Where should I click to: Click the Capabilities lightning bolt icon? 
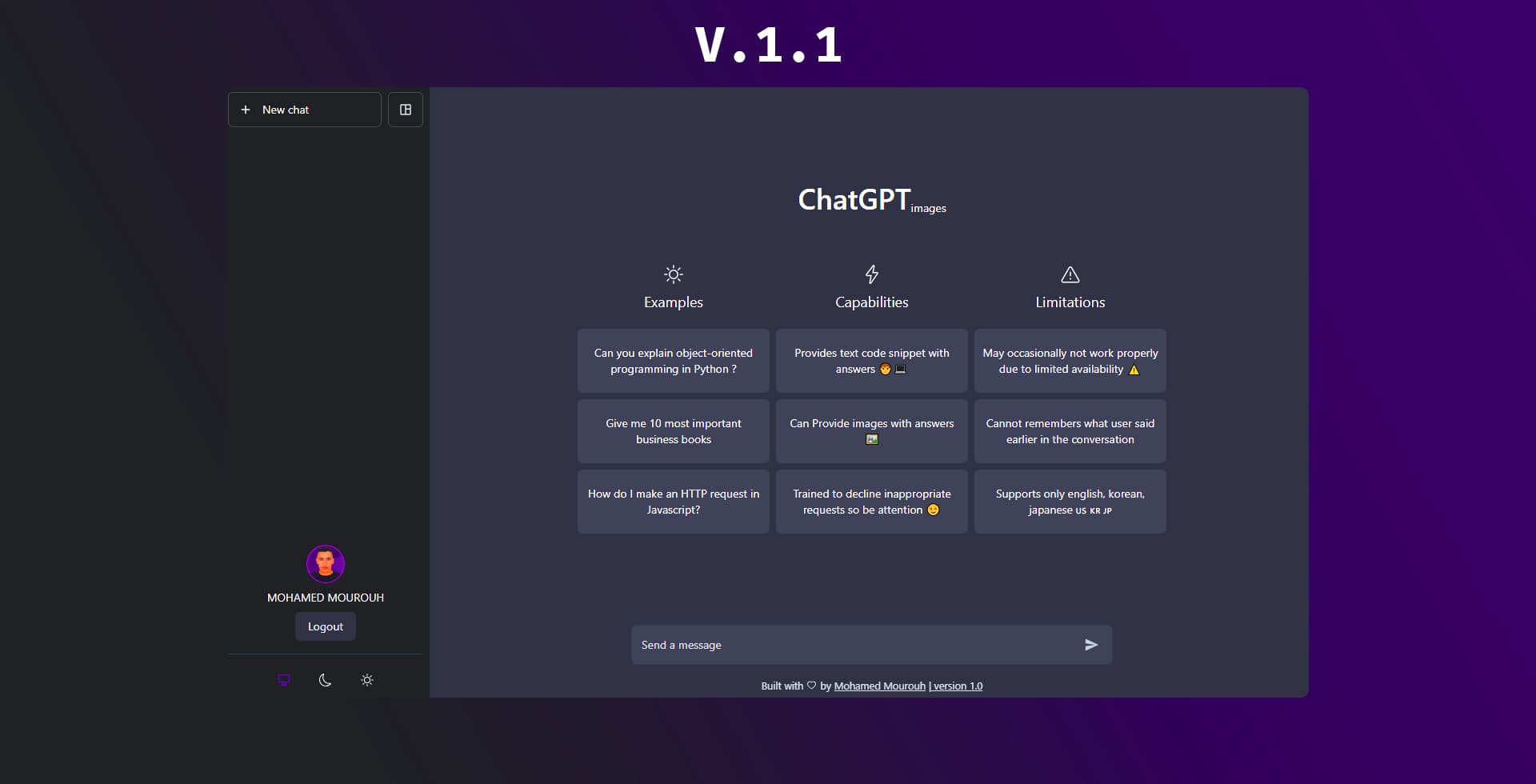[x=872, y=274]
